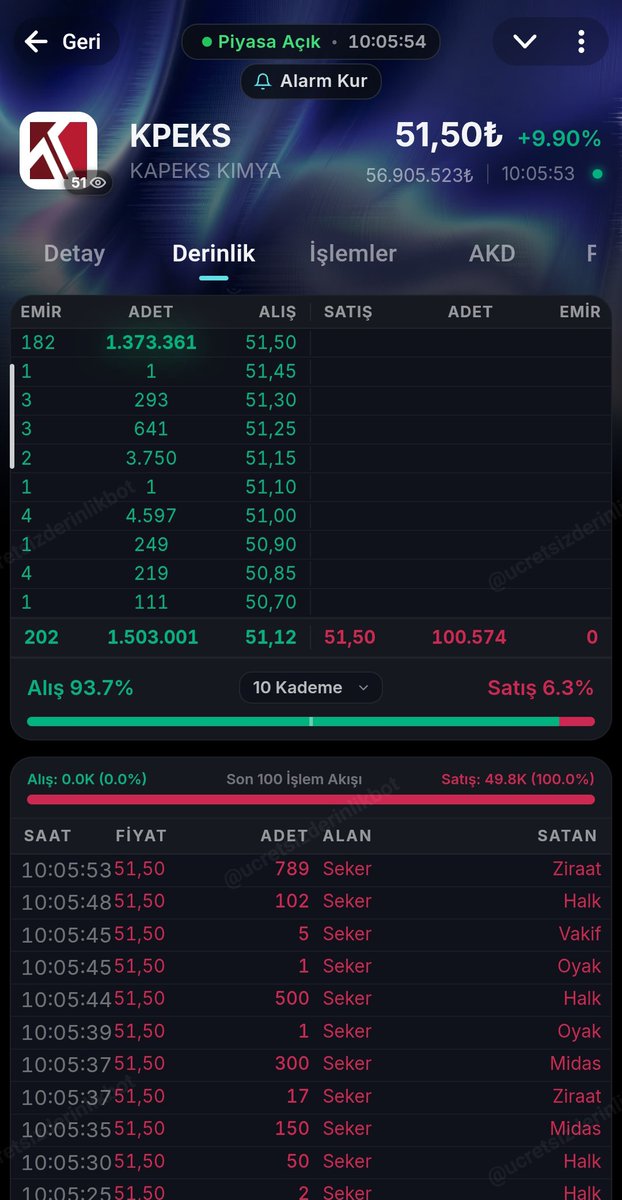Open the three-dot overflow menu
622x1200 pixels.
pos(581,42)
